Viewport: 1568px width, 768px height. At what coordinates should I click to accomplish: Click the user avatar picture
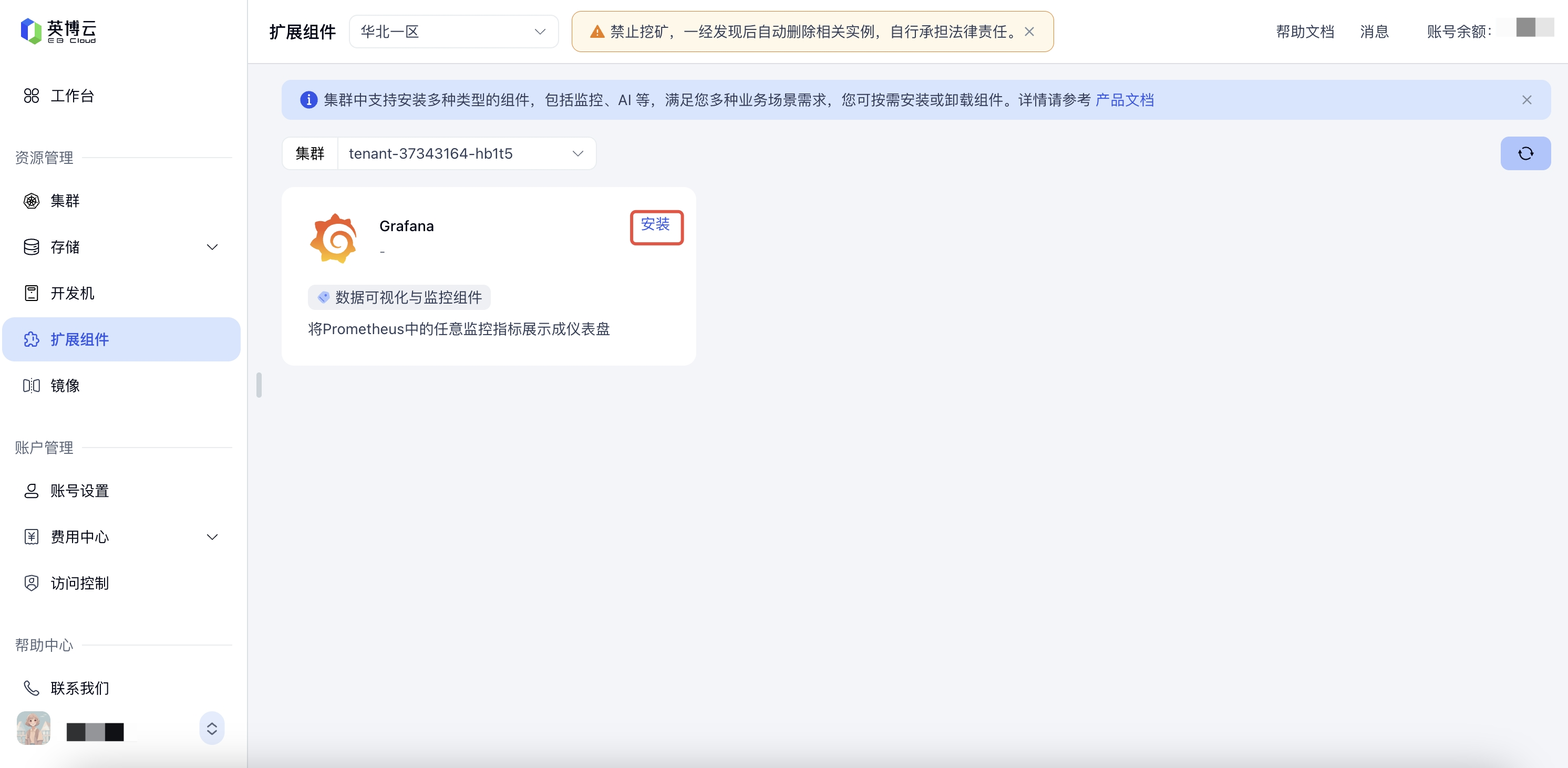pos(34,729)
